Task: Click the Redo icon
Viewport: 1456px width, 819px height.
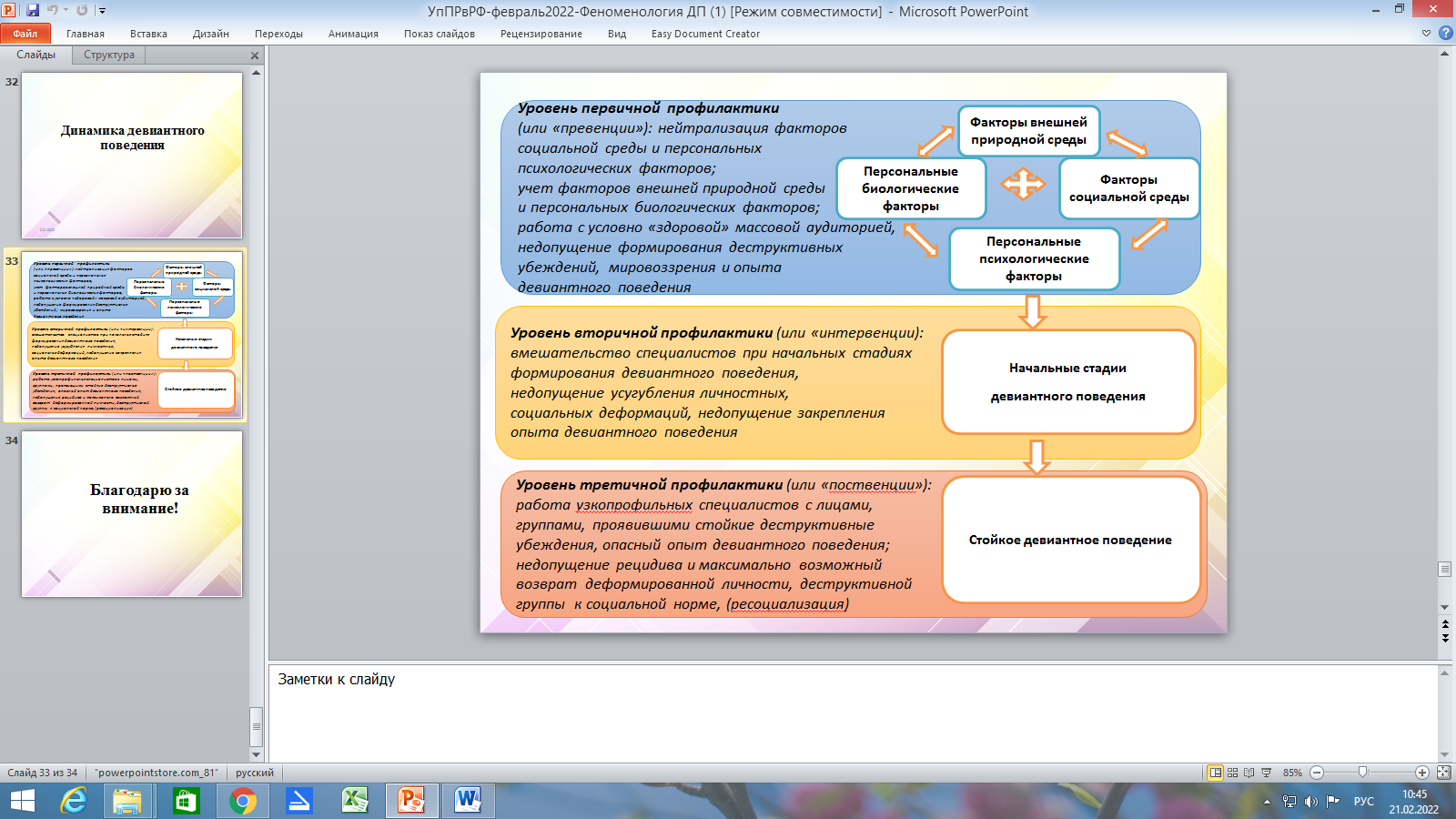Action: coord(82,11)
